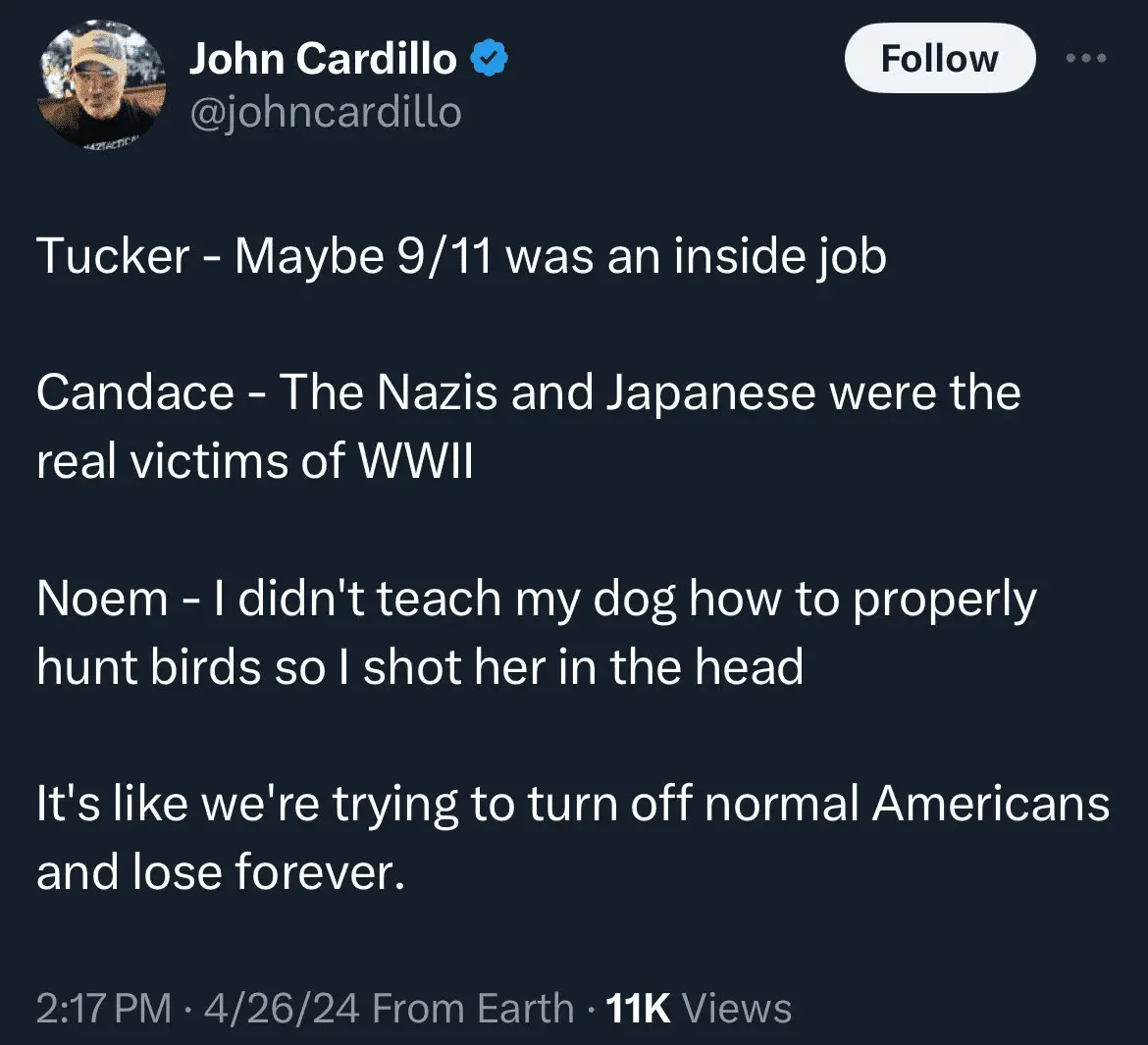Click the "From Earth" location label
This screenshot has height=1045, width=1148.
[x=473, y=1009]
